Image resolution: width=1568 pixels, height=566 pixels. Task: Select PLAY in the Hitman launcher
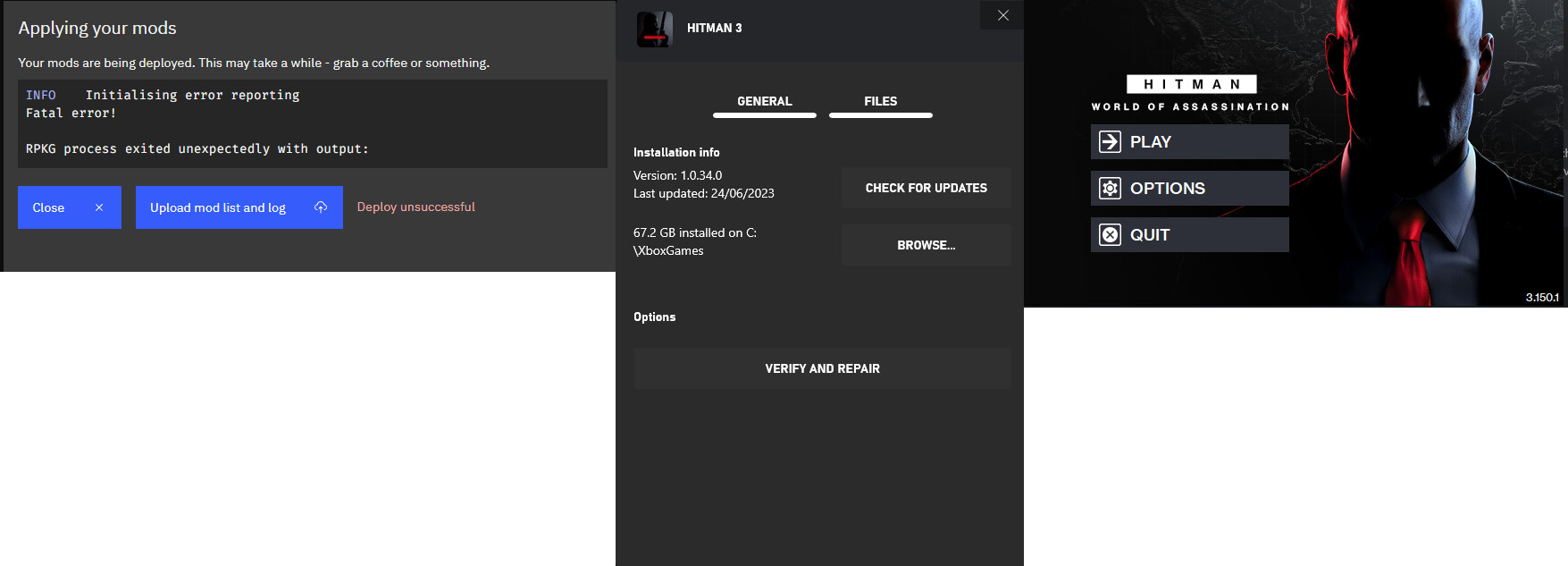[x=1190, y=141]
